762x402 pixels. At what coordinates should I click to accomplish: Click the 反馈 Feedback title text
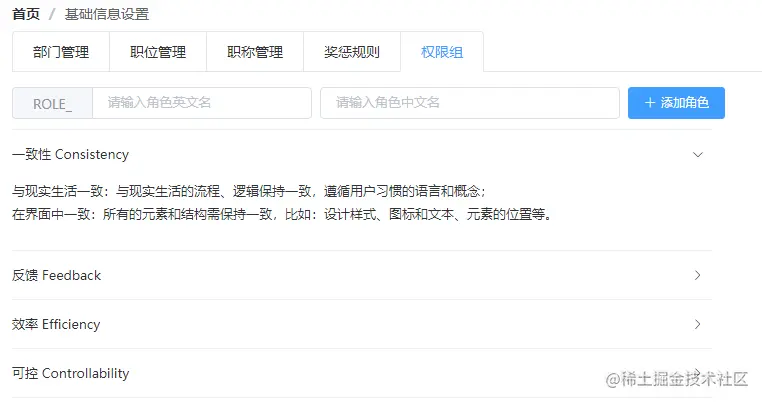pos(56,275)
